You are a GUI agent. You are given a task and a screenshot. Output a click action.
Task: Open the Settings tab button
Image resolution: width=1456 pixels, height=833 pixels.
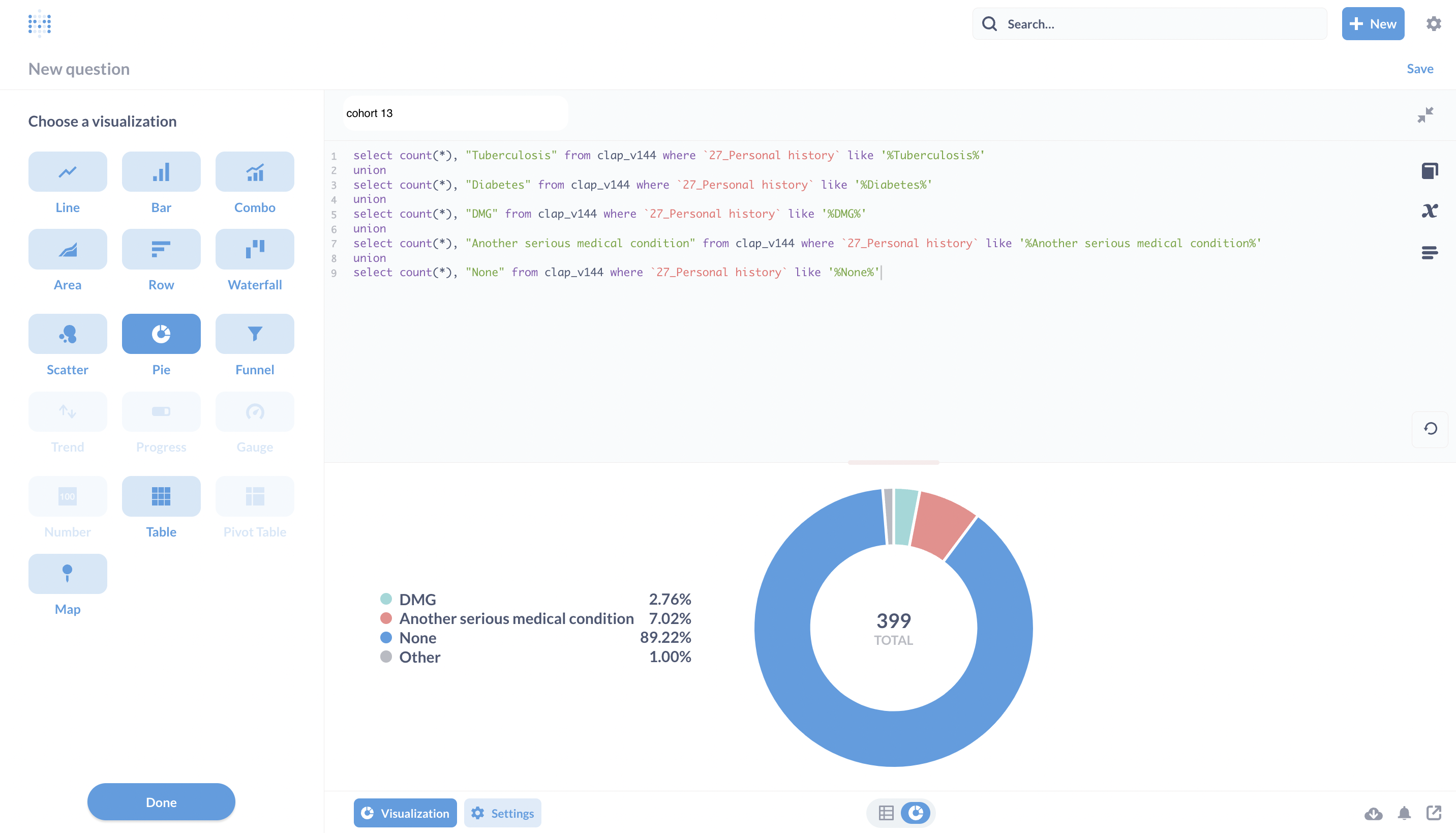click(502, 813)
